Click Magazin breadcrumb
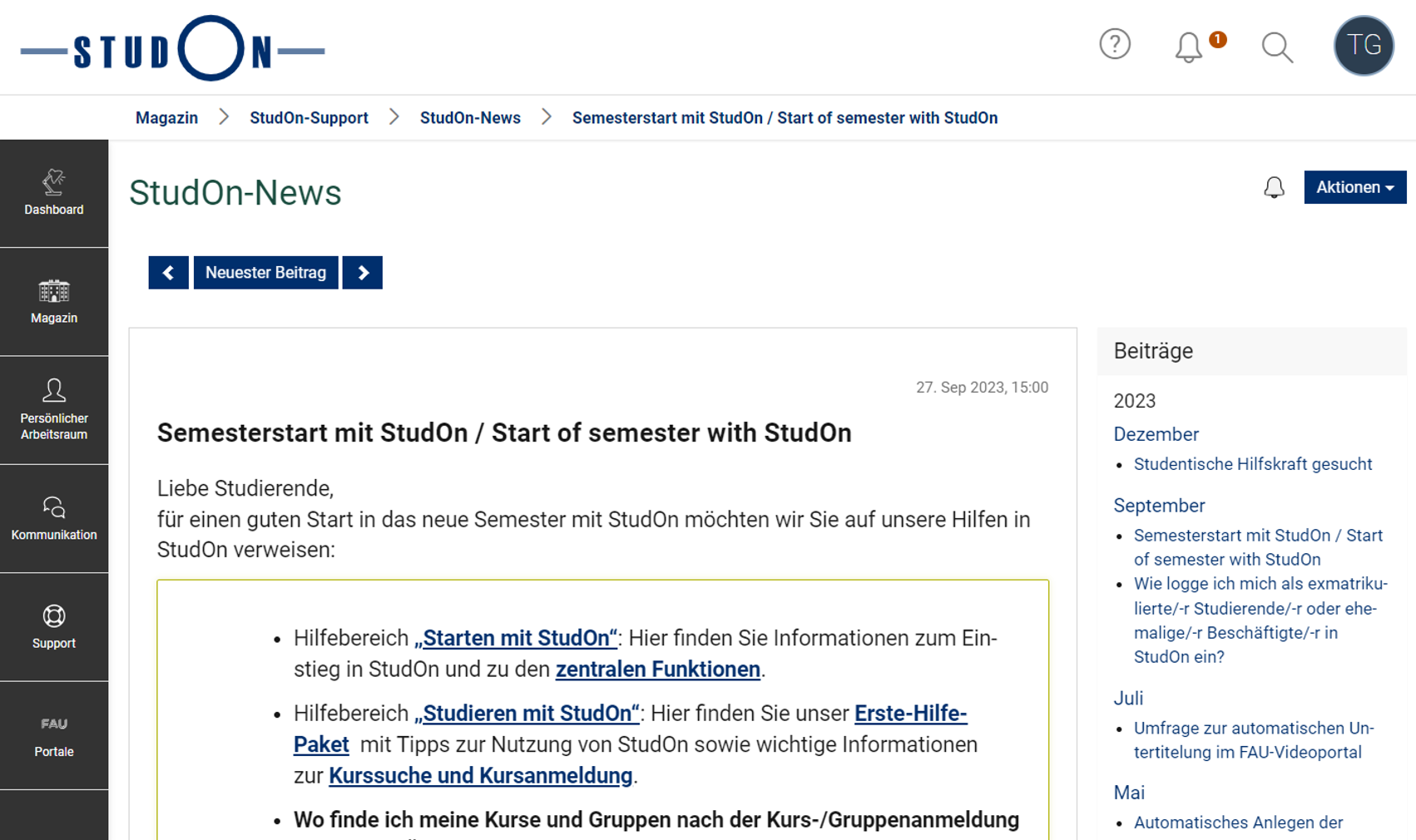This screenshot has width=1416, height=840. click(x=166, y=118)
